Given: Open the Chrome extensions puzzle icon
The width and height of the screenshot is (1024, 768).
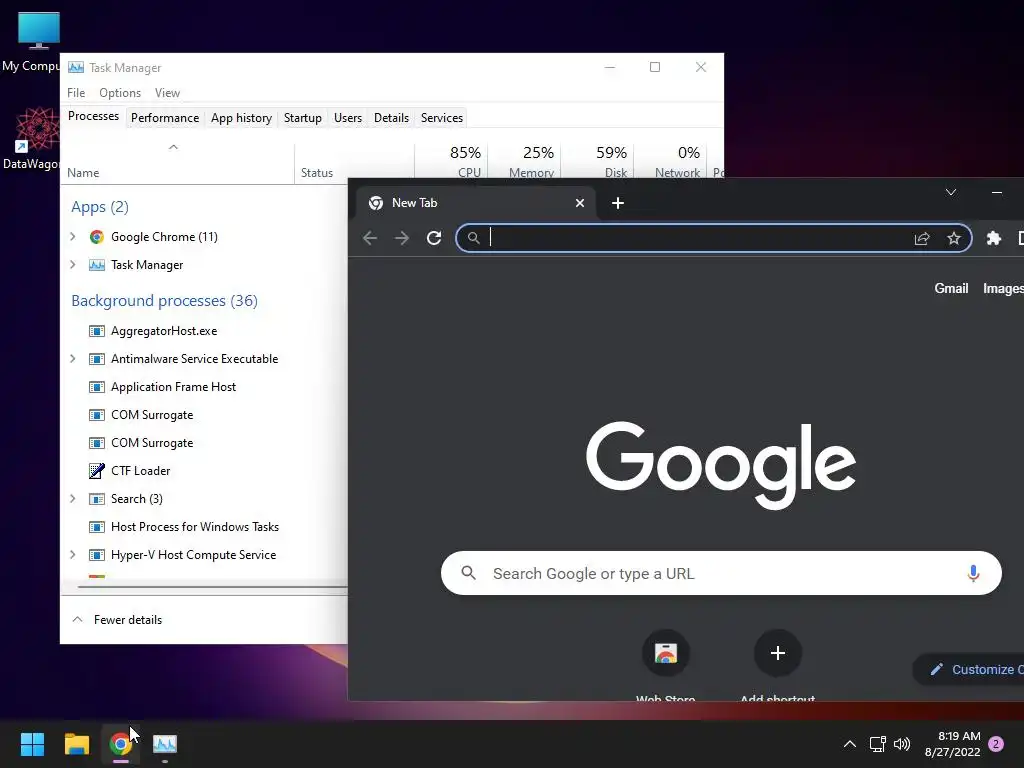Looking at the screenshot, I should (994, 238).
